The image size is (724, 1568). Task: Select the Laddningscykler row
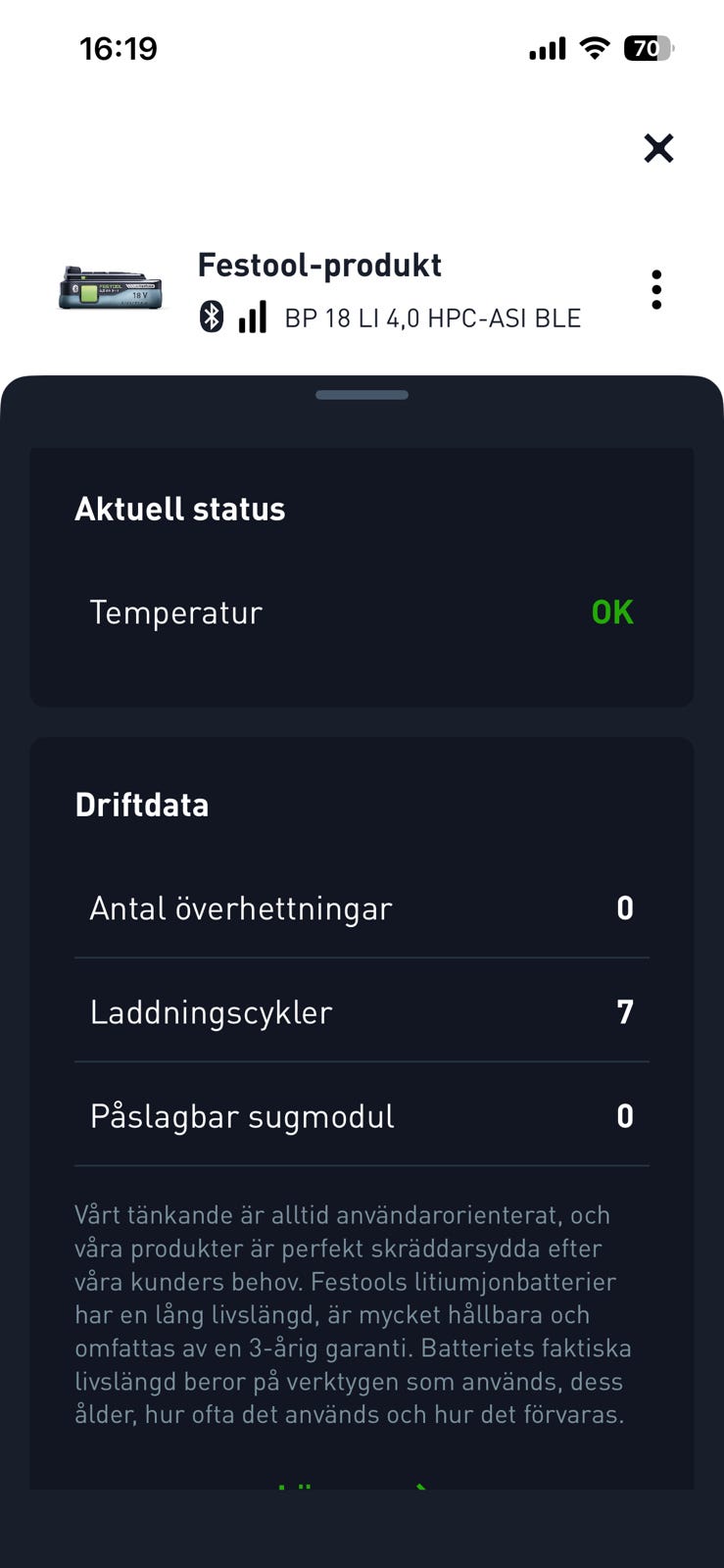click(362, 1012)
